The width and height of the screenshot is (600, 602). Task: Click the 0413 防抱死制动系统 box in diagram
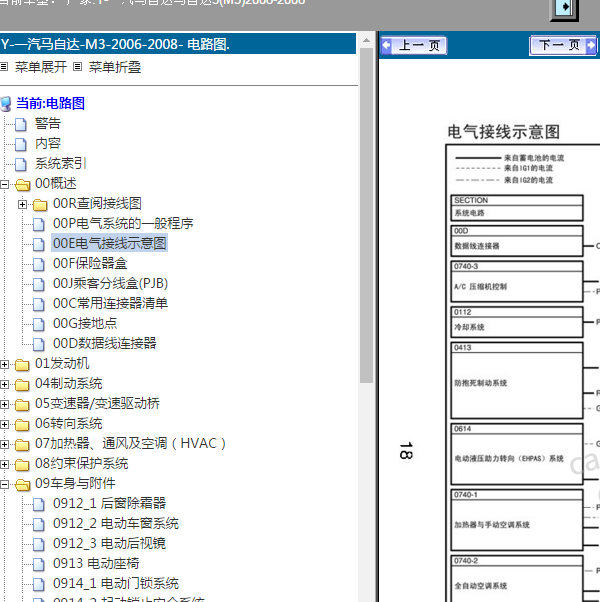coord(517,380)
